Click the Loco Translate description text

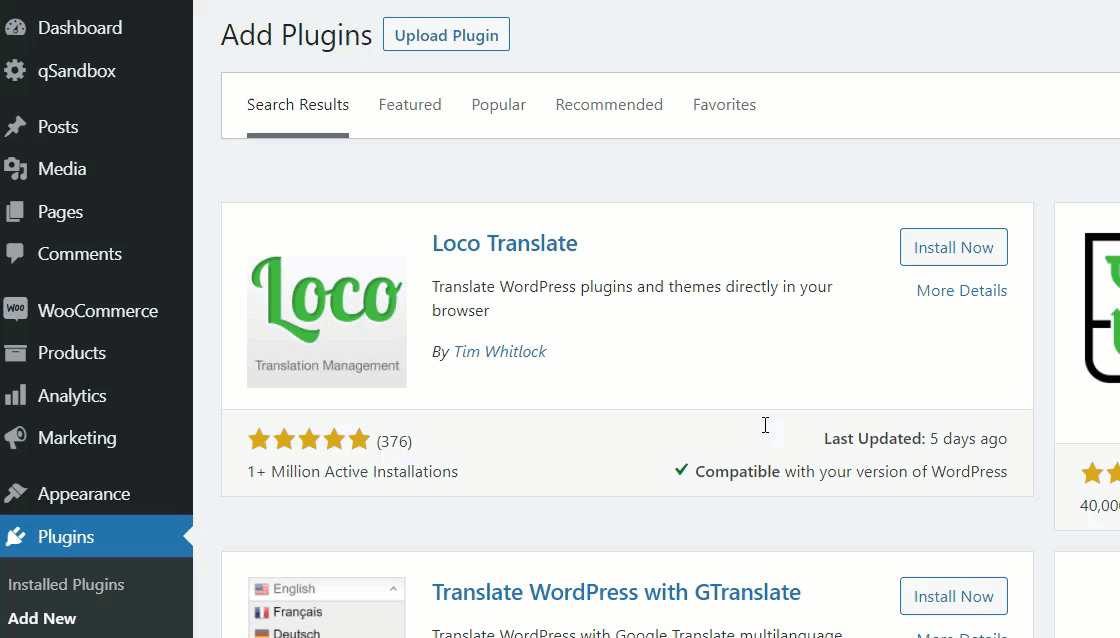[632, 299]
